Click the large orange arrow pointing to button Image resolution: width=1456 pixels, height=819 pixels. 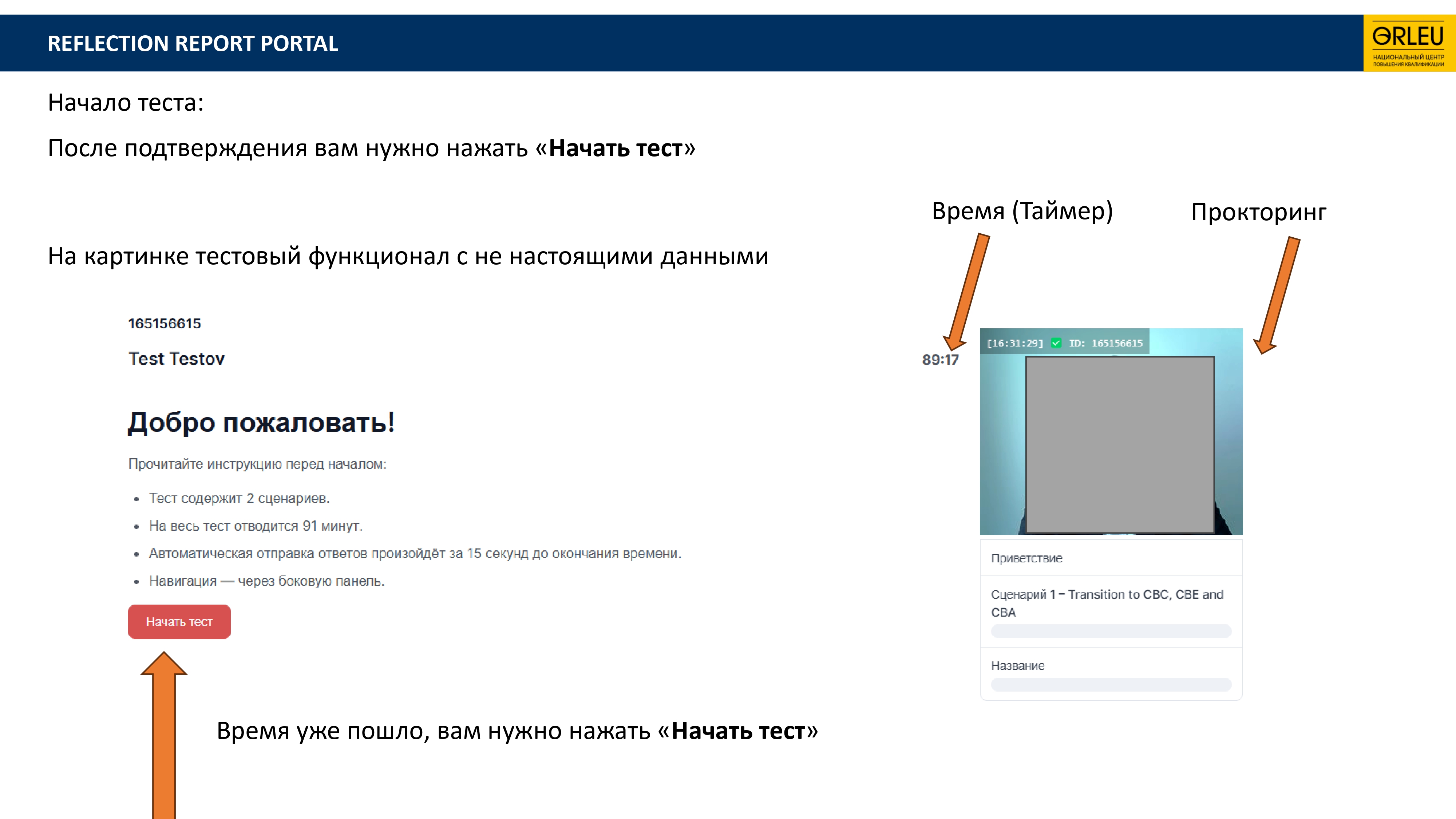pos(164,735)
